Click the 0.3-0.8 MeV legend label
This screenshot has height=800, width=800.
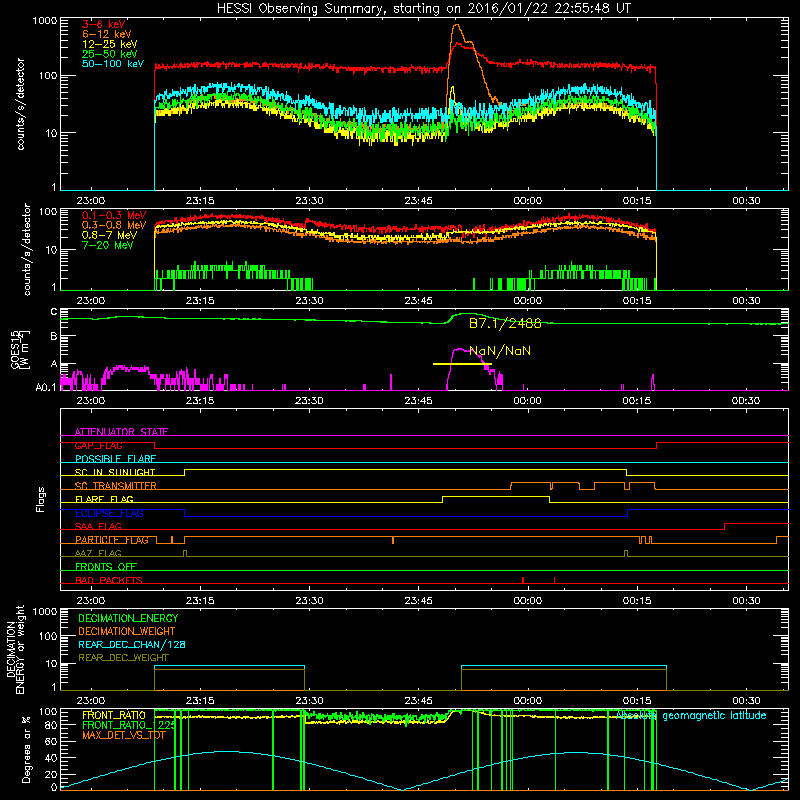[114, 226]
